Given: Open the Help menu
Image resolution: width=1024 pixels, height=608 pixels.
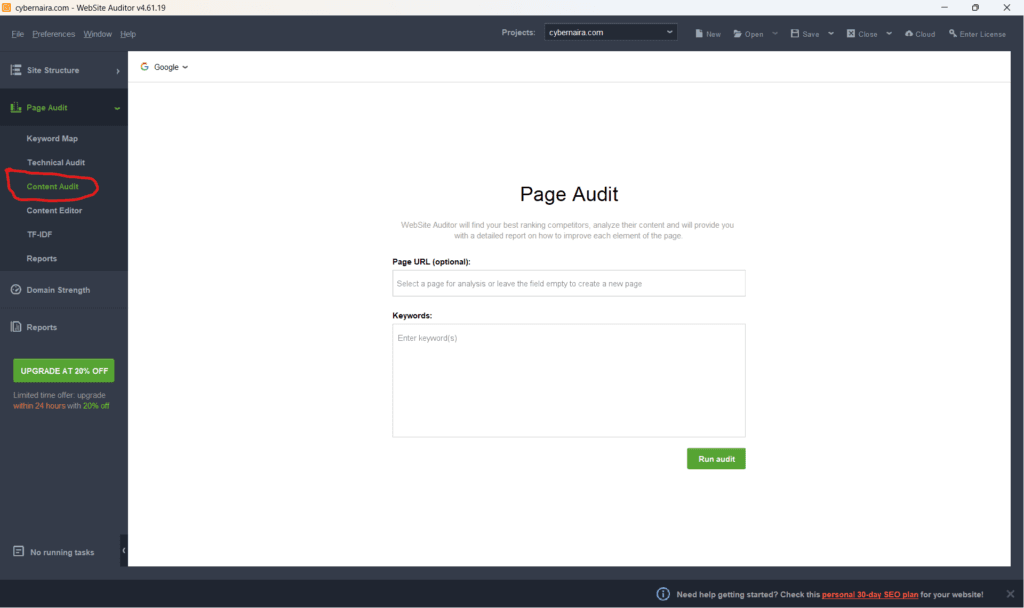Looking at the screenshot, I should pyautogui.click(x=128, y=34).
